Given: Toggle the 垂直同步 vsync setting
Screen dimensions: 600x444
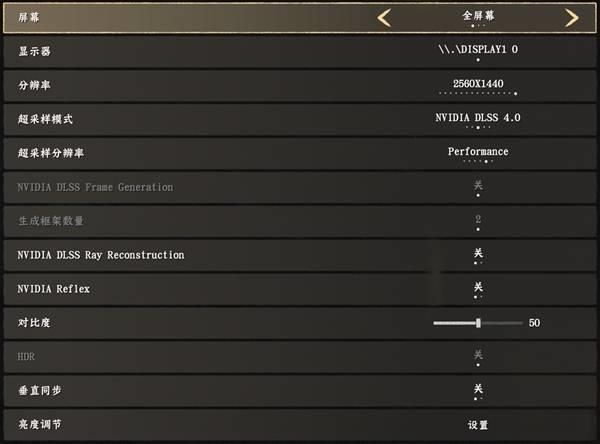Looking at the screenshot, I should pos(478,389).
